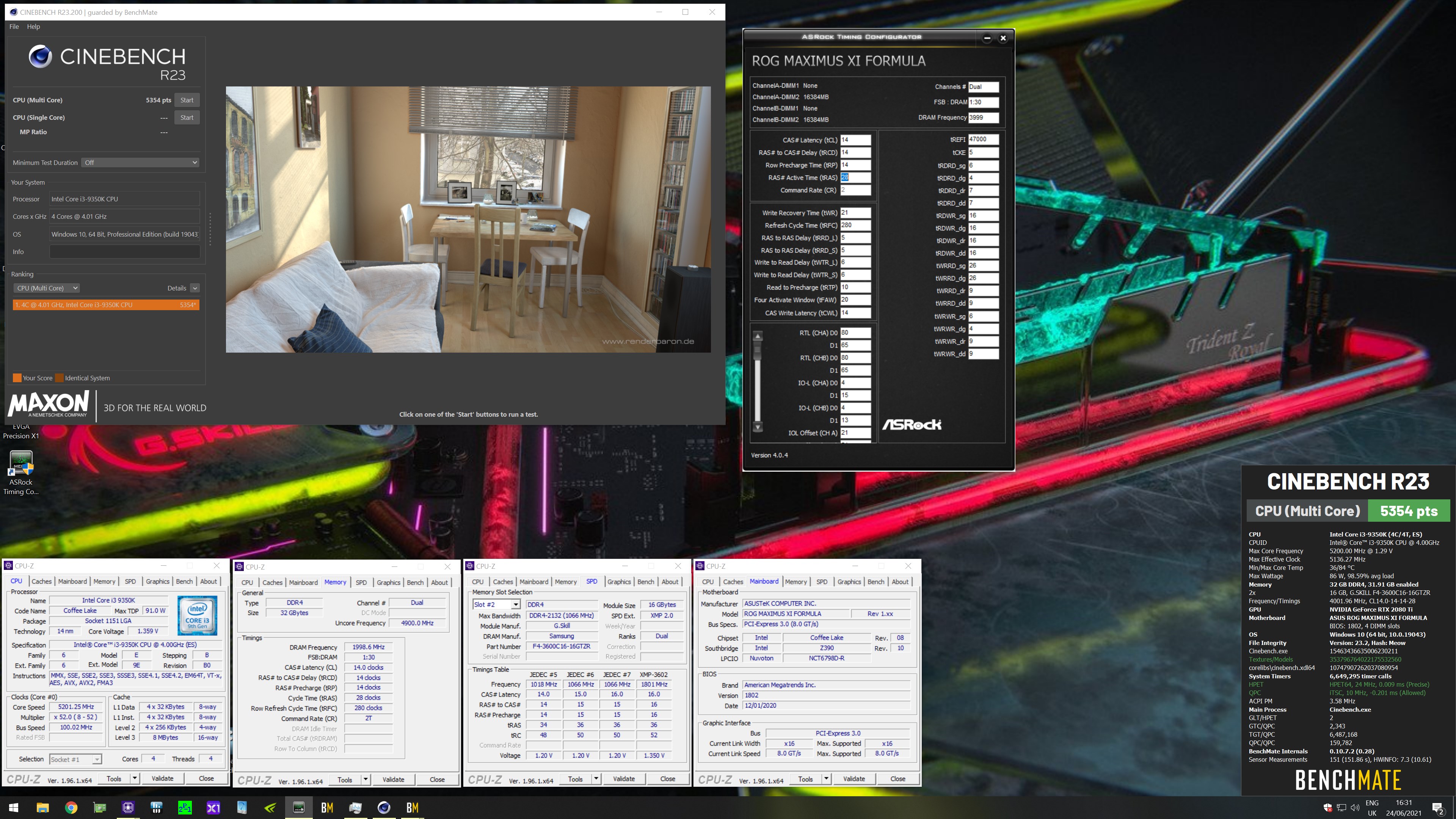This screenshot has height=819, width=1456.
Task: Click the green circuit-board card taskbar icon
Action: [x=99, y=807]
